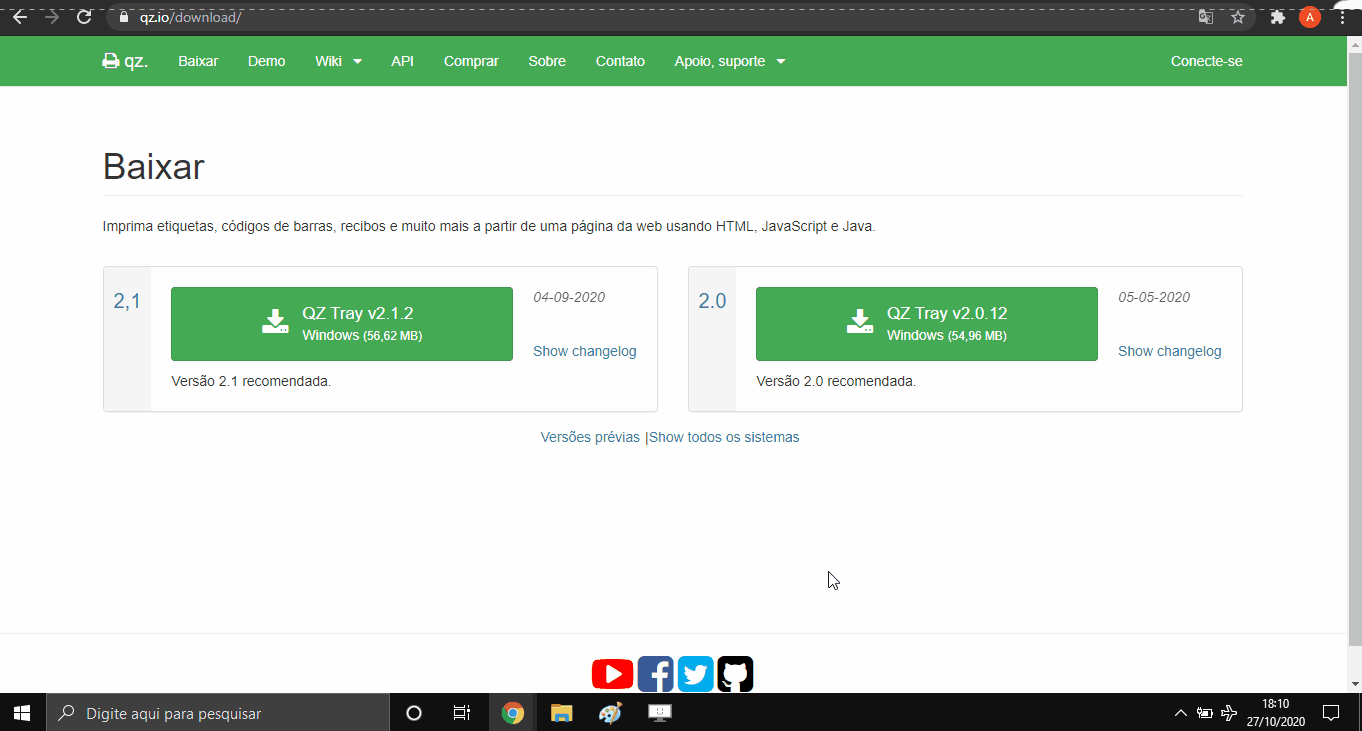Bookmark the page with the star icon
The width and height of the screenshot is (1362, 731).
[x=1238, y=17]
